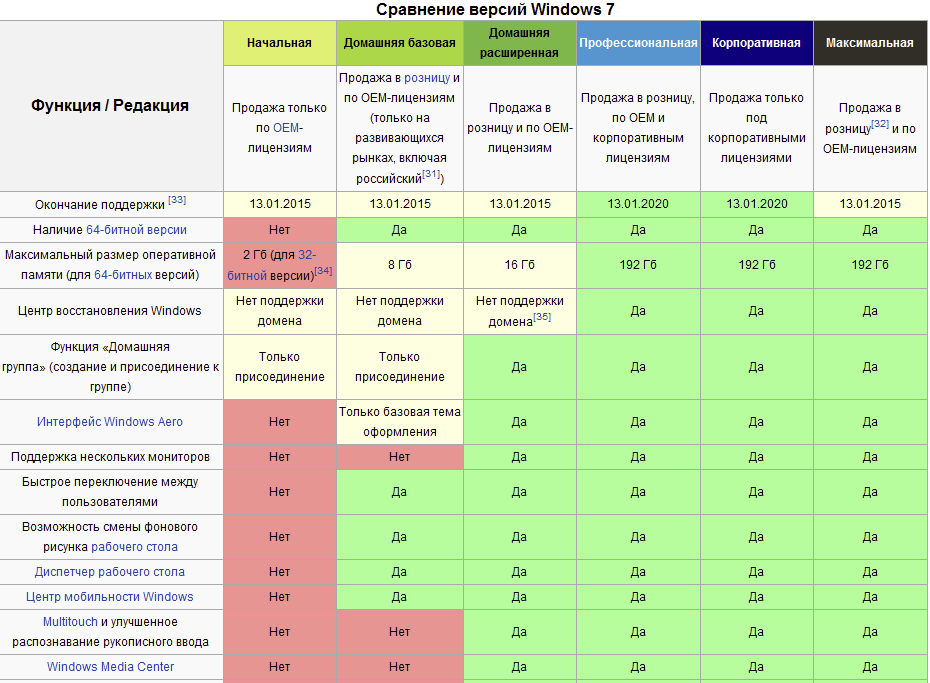The width and height of the screenshot is (930, 683).
Task: Click the «Профессиональная» column header
Action: [x=638, y=43]
